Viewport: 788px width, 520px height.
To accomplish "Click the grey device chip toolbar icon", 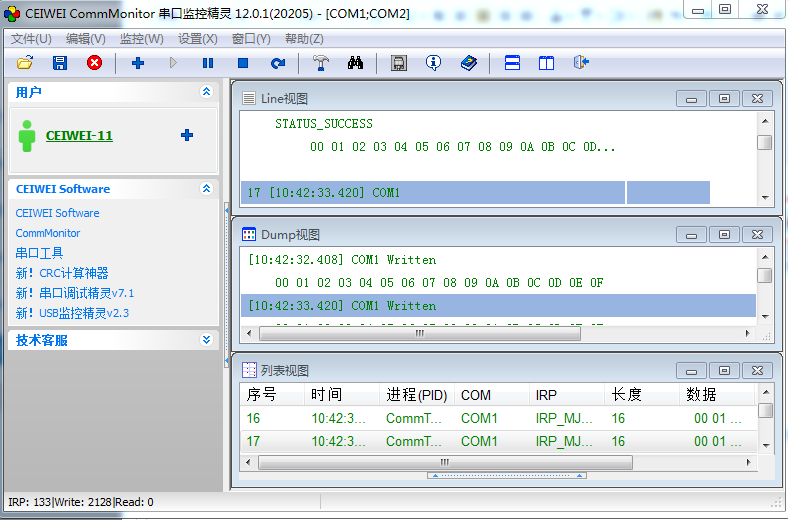I will pyautogui.click(x=399, y=63).
